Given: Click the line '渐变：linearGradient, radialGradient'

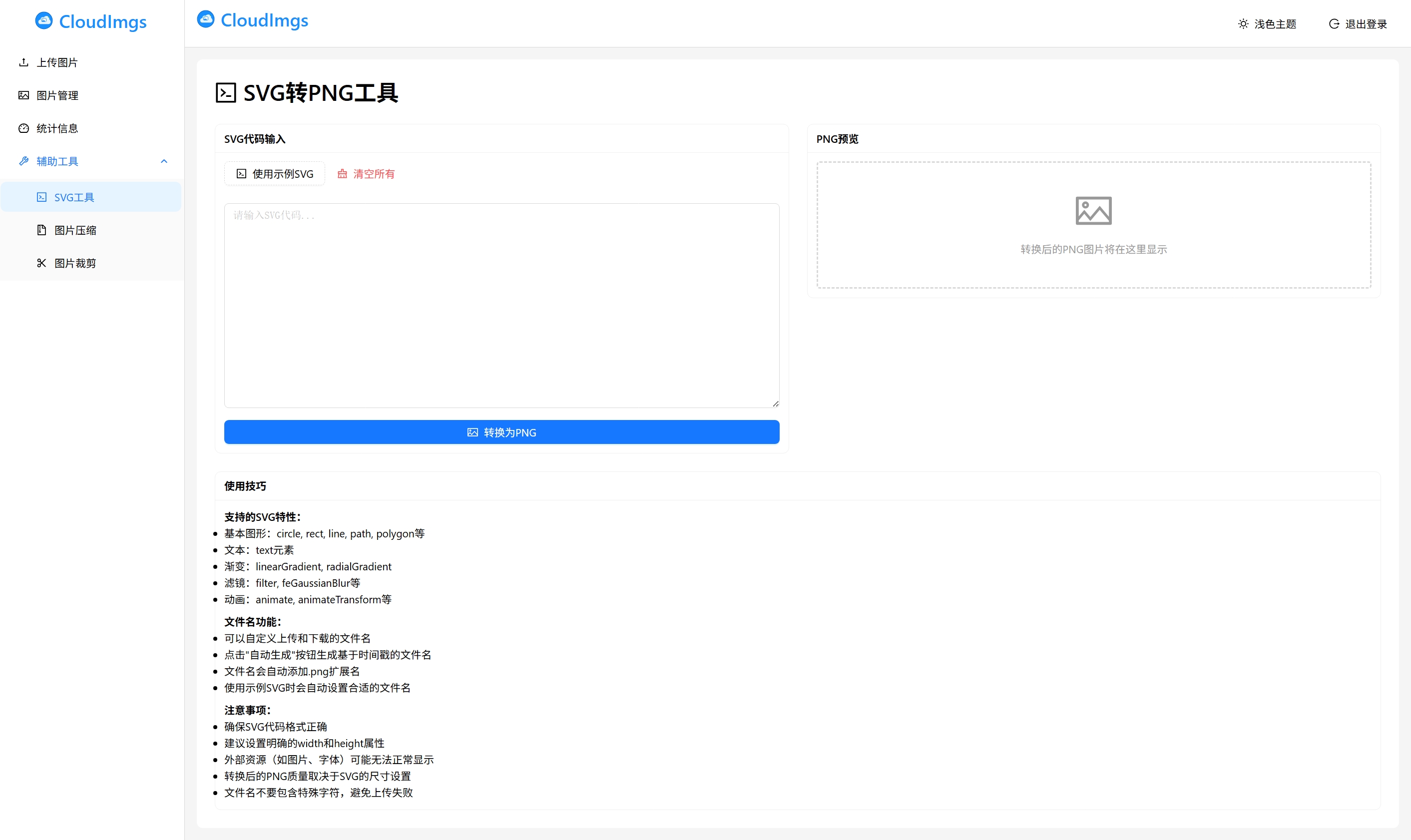Looking at the screenshot, I should [308, 567].
